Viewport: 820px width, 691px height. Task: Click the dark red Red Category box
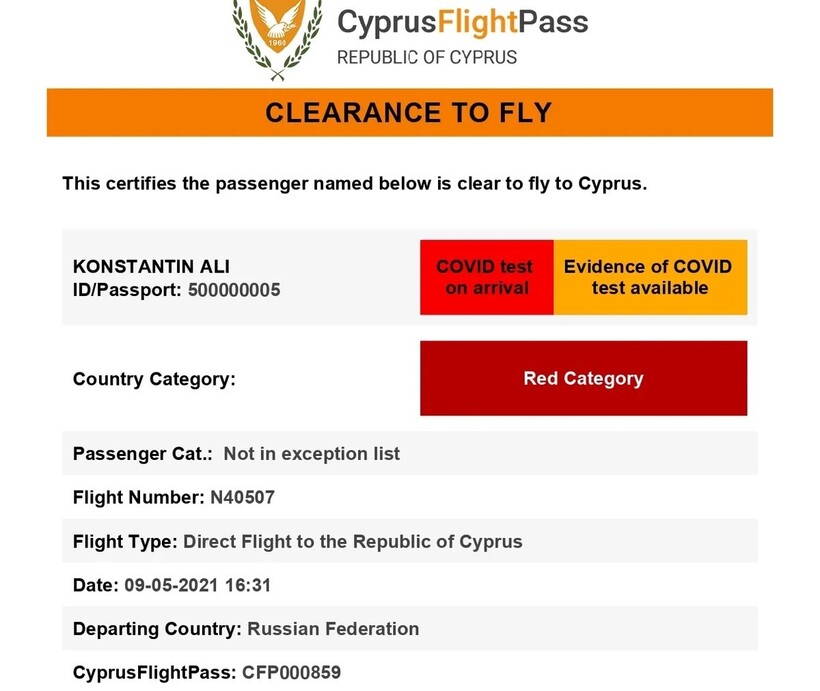point(583,378)
